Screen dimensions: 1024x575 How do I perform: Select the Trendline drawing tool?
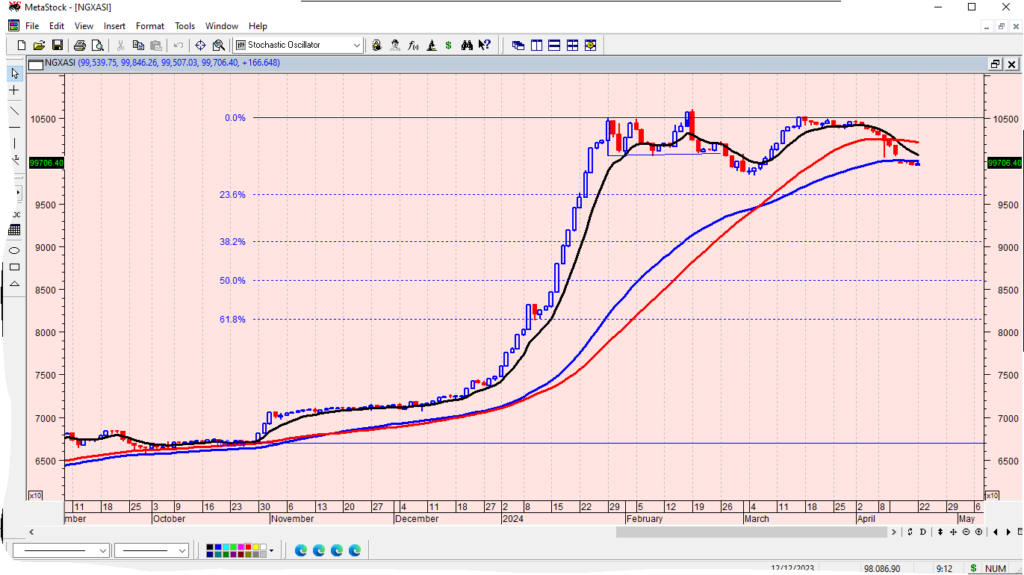click(x=14, y=111)
